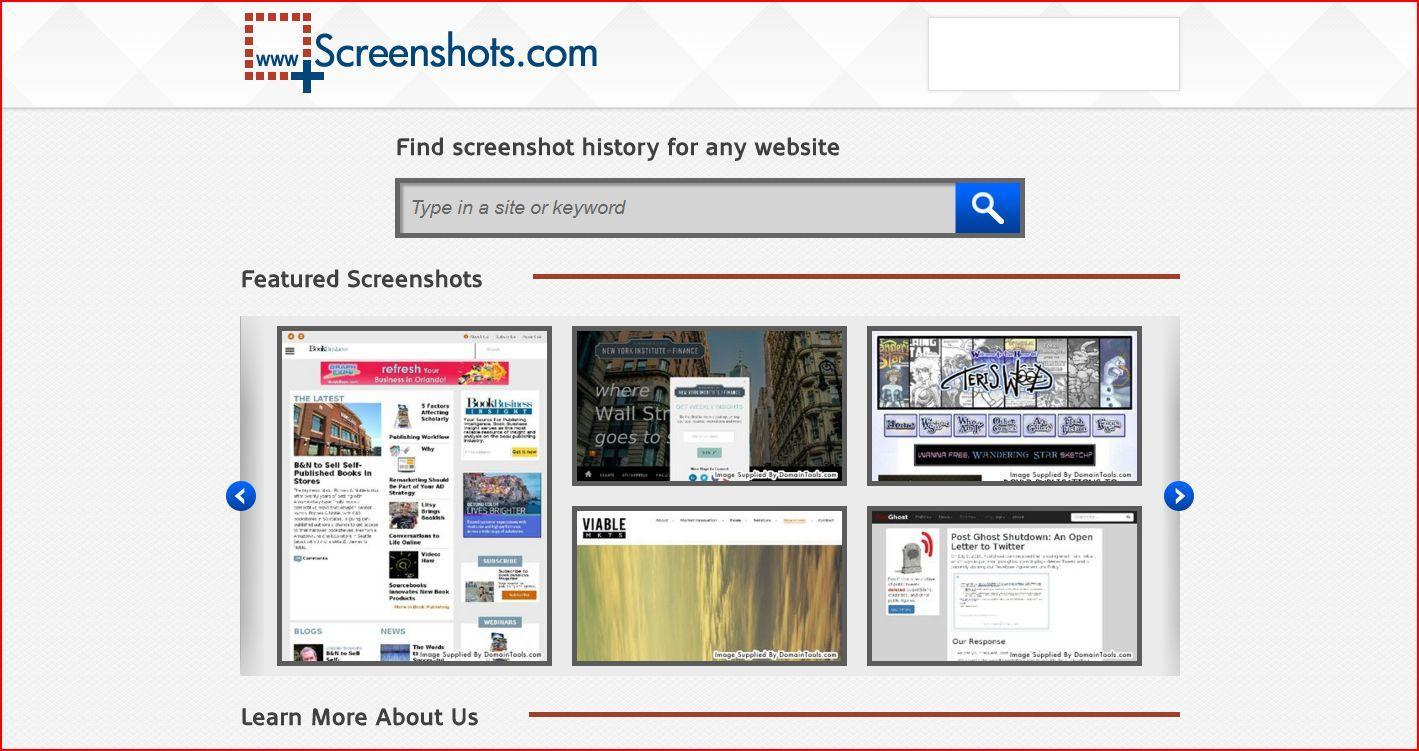Click the blank white banner in header
The width and height of the screenshot is (1419, 751).
(1053, 54)
